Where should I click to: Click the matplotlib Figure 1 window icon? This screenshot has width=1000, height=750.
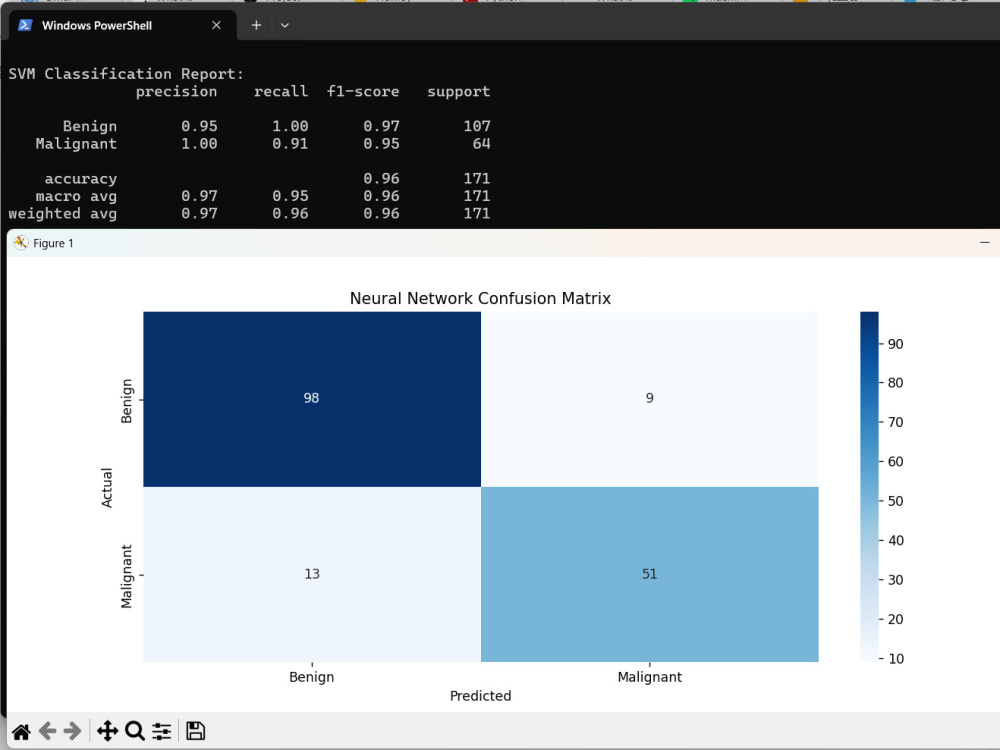[21, 243]
